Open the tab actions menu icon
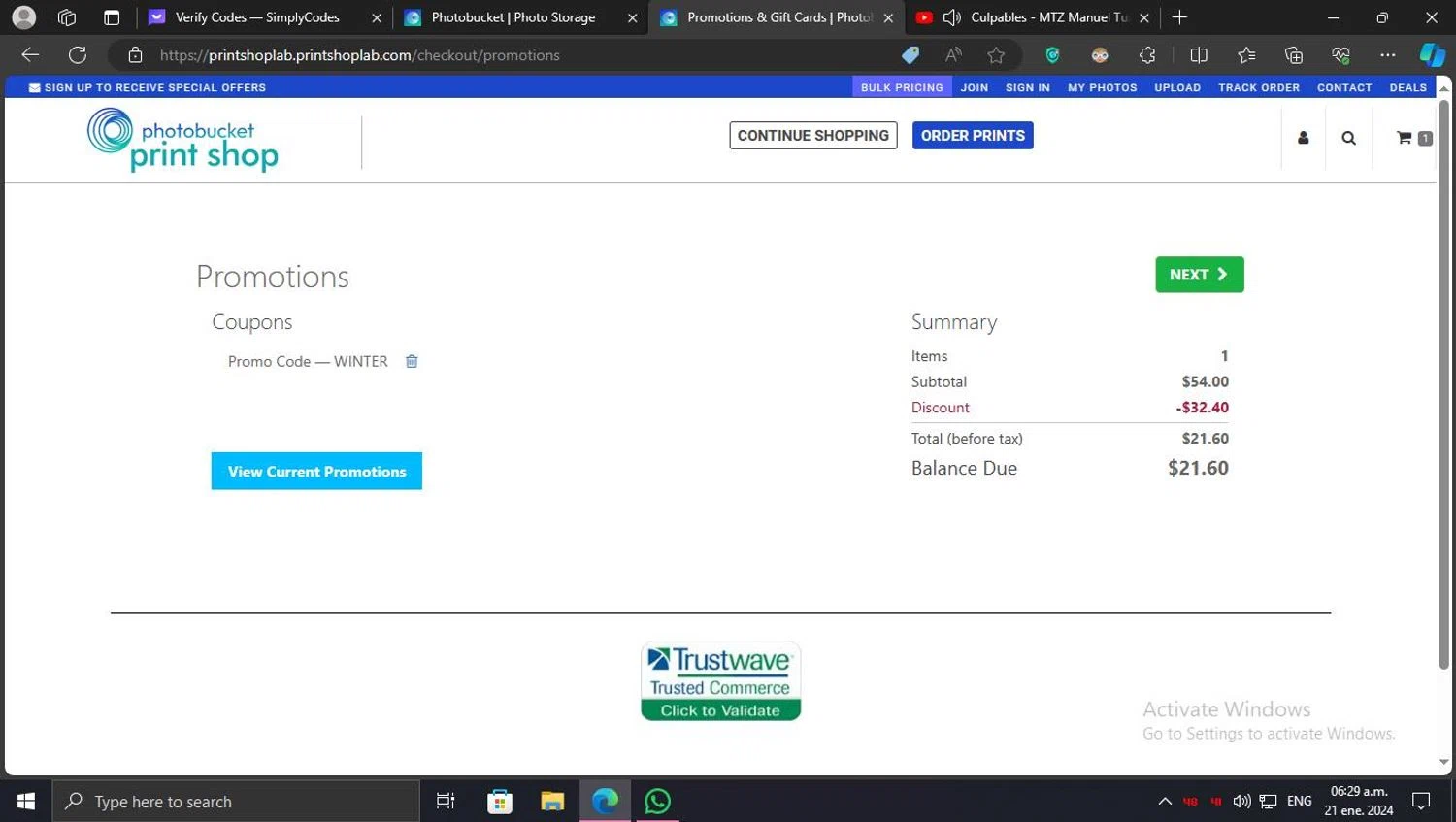 (x=112, y=17)
